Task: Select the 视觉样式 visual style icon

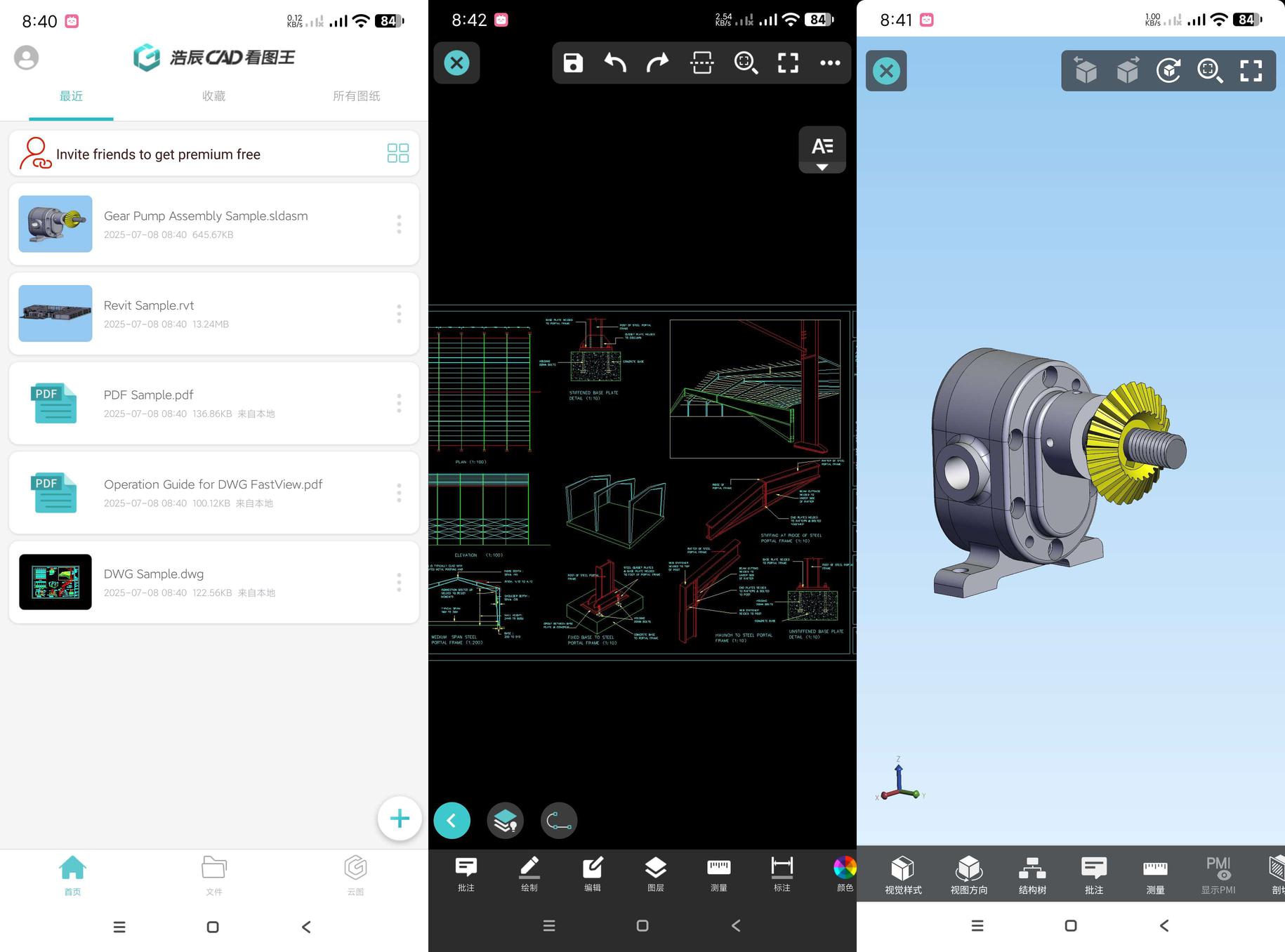Action: tap(903, 875)
